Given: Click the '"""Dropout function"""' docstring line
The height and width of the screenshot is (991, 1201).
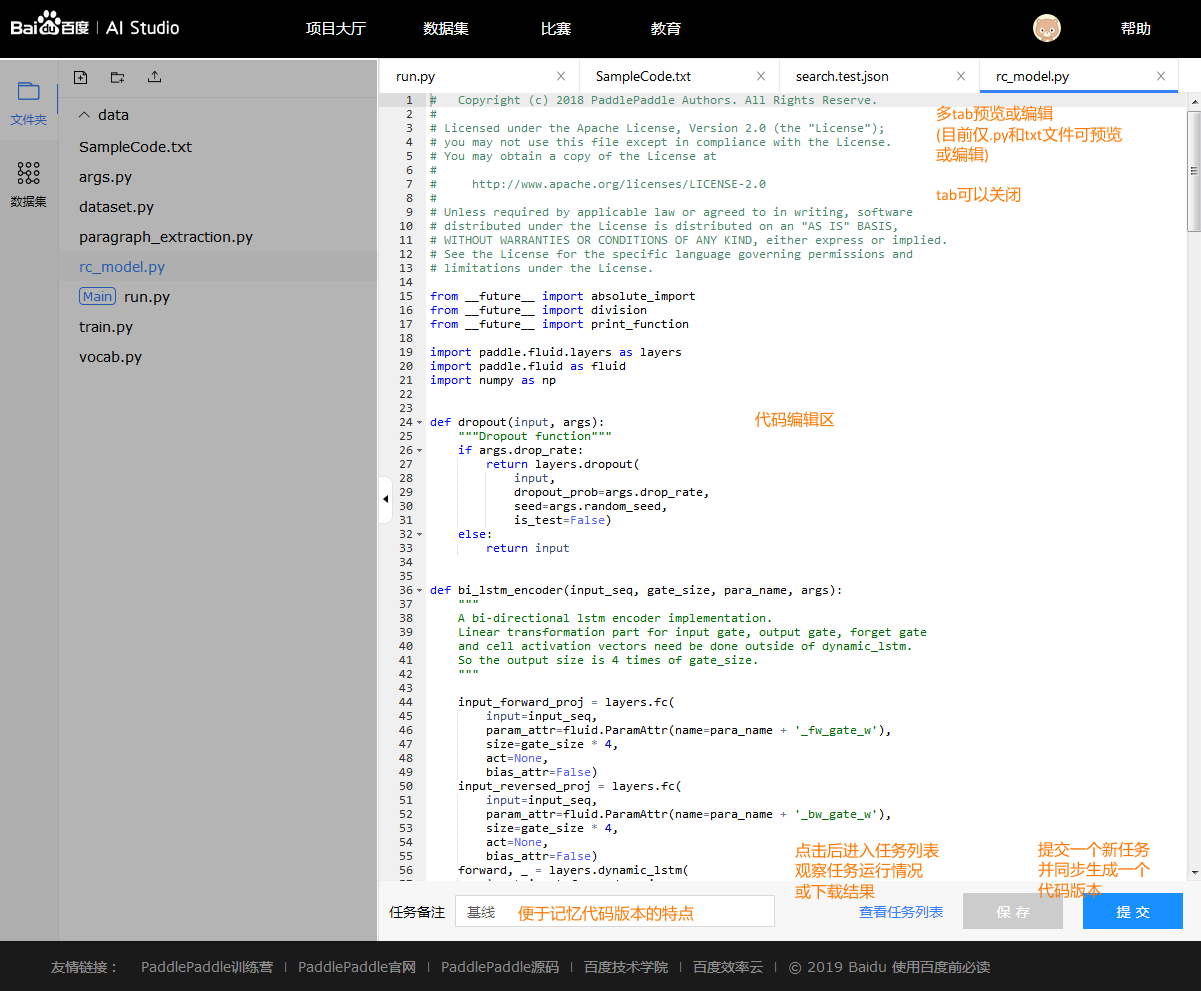Looking at the screenshot, I should [535, 436].
